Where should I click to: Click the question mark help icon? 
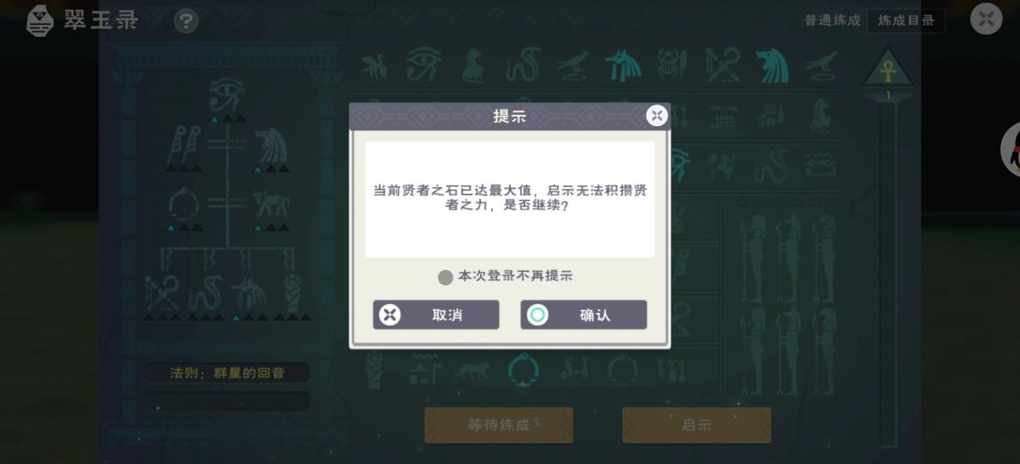pyautogui.click(x=186, y=22)
